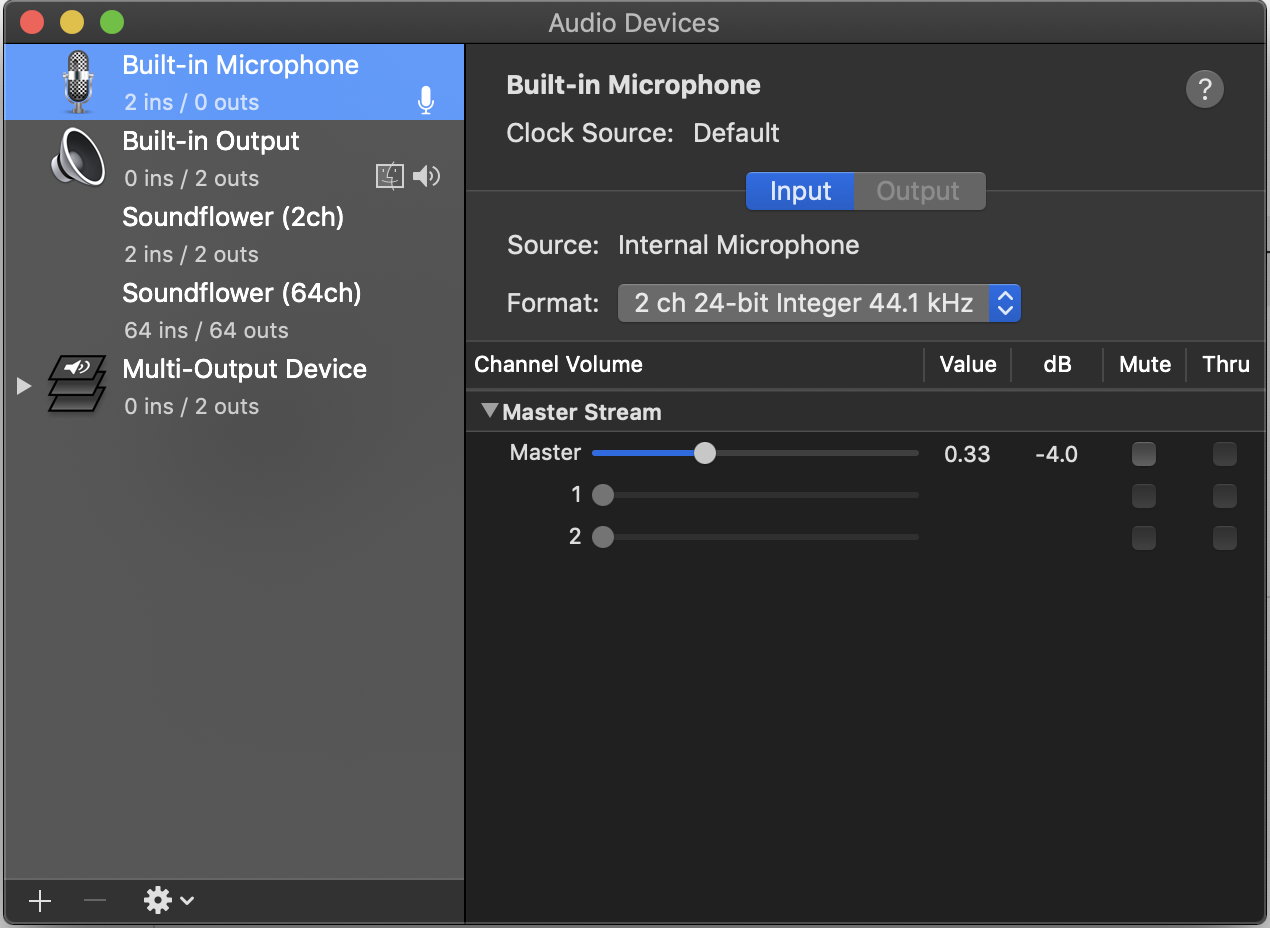Expand the Multi-Output Device disclosure triangle
This screenshot has width=1270, height=928.
coord(25,386)
